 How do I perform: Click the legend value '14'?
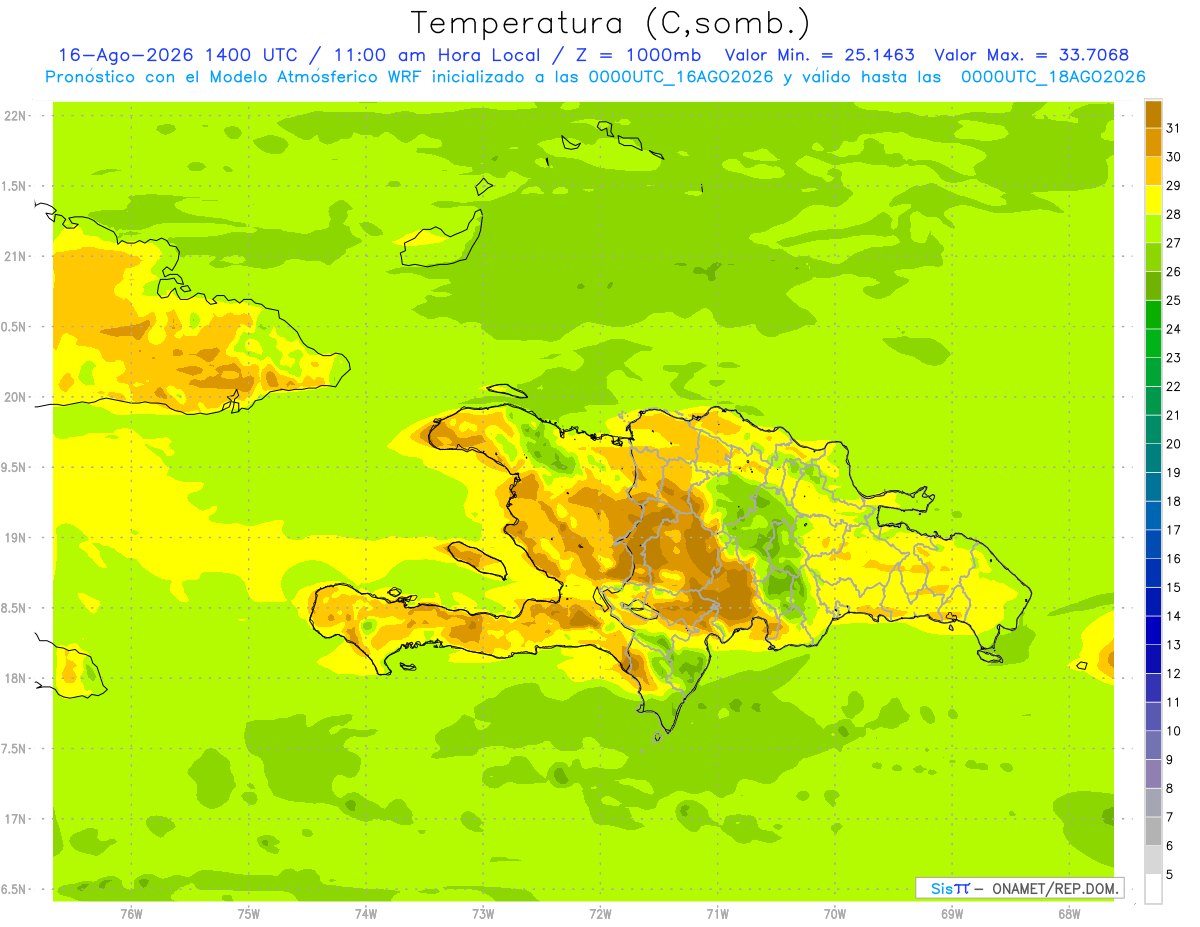click(1174, 616)
